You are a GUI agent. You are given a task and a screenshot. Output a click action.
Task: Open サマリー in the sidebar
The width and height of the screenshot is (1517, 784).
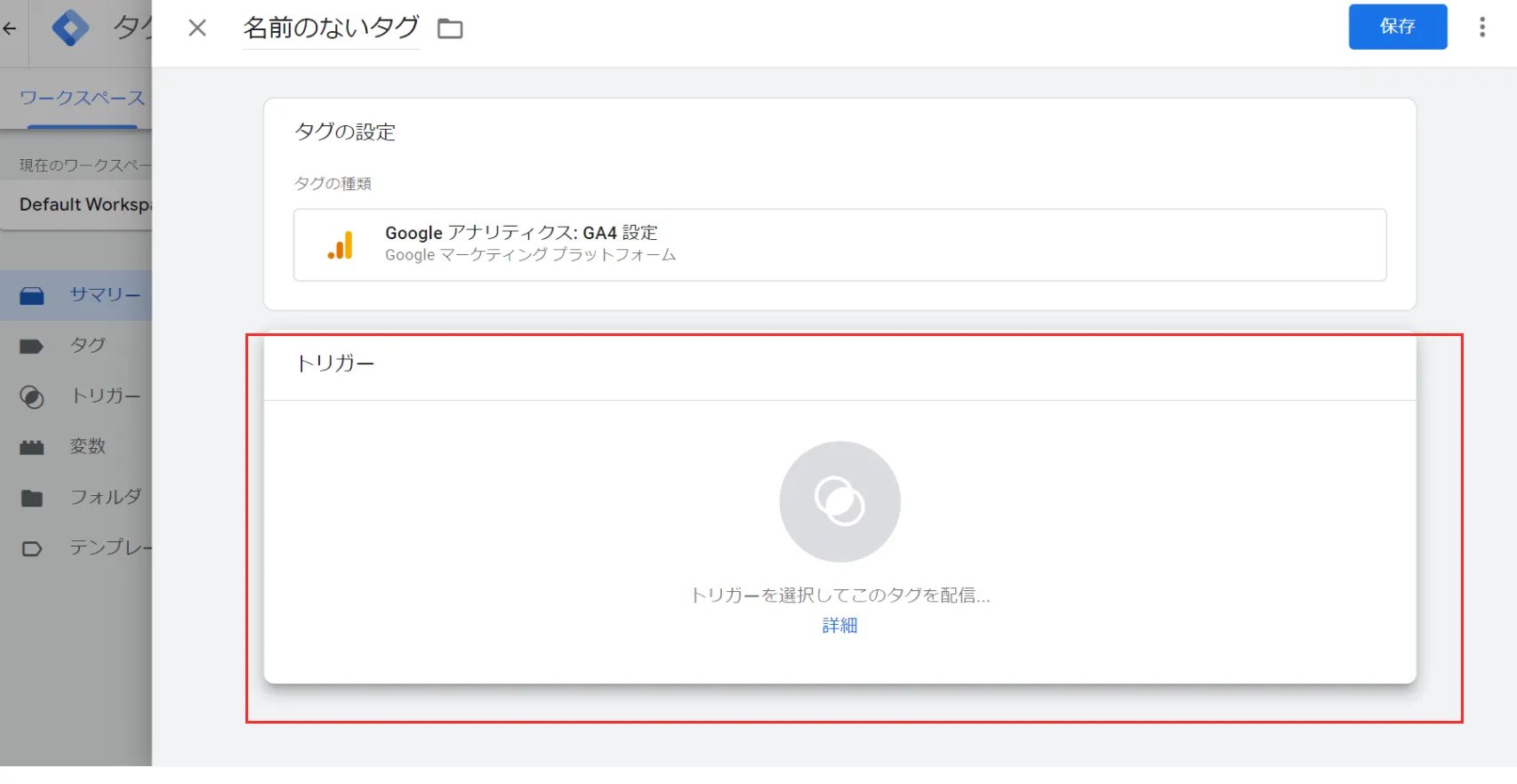[x=76, y=295]
